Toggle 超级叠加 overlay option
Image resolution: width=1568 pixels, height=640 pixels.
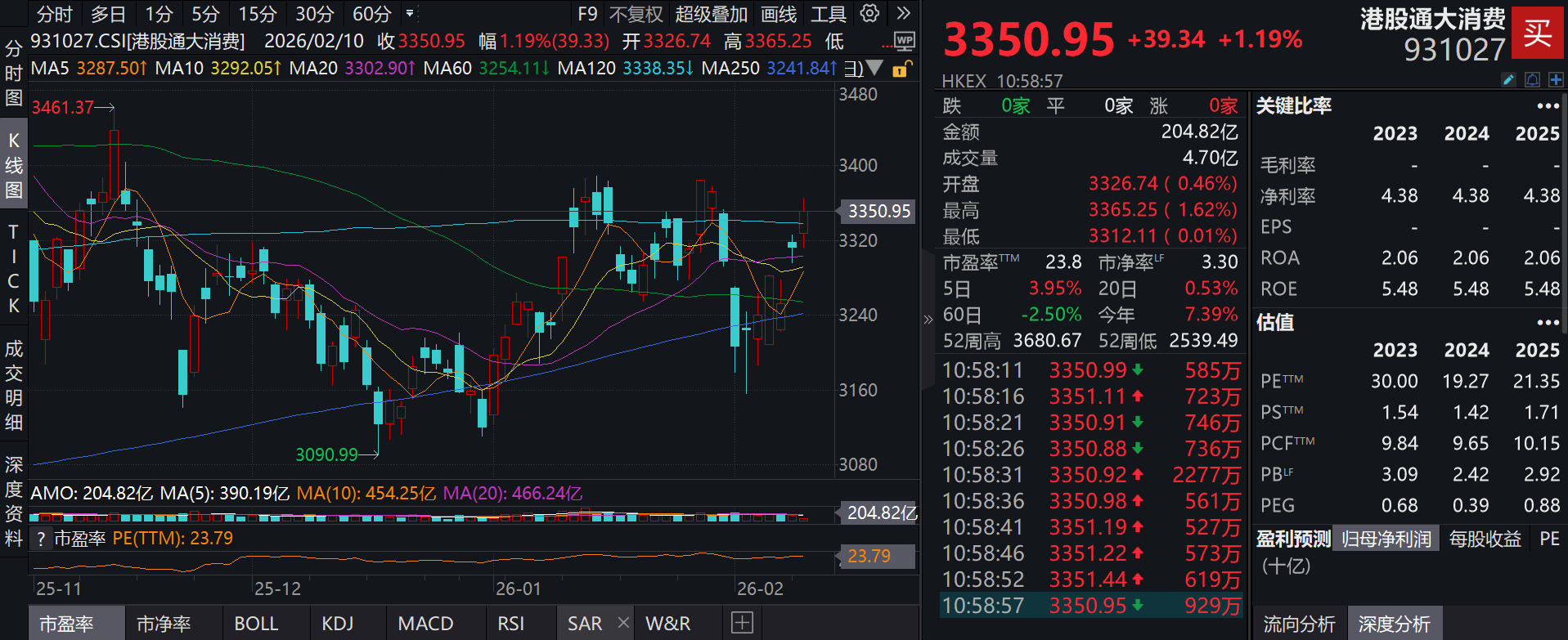pyautogui.click(x=711, y=14)
